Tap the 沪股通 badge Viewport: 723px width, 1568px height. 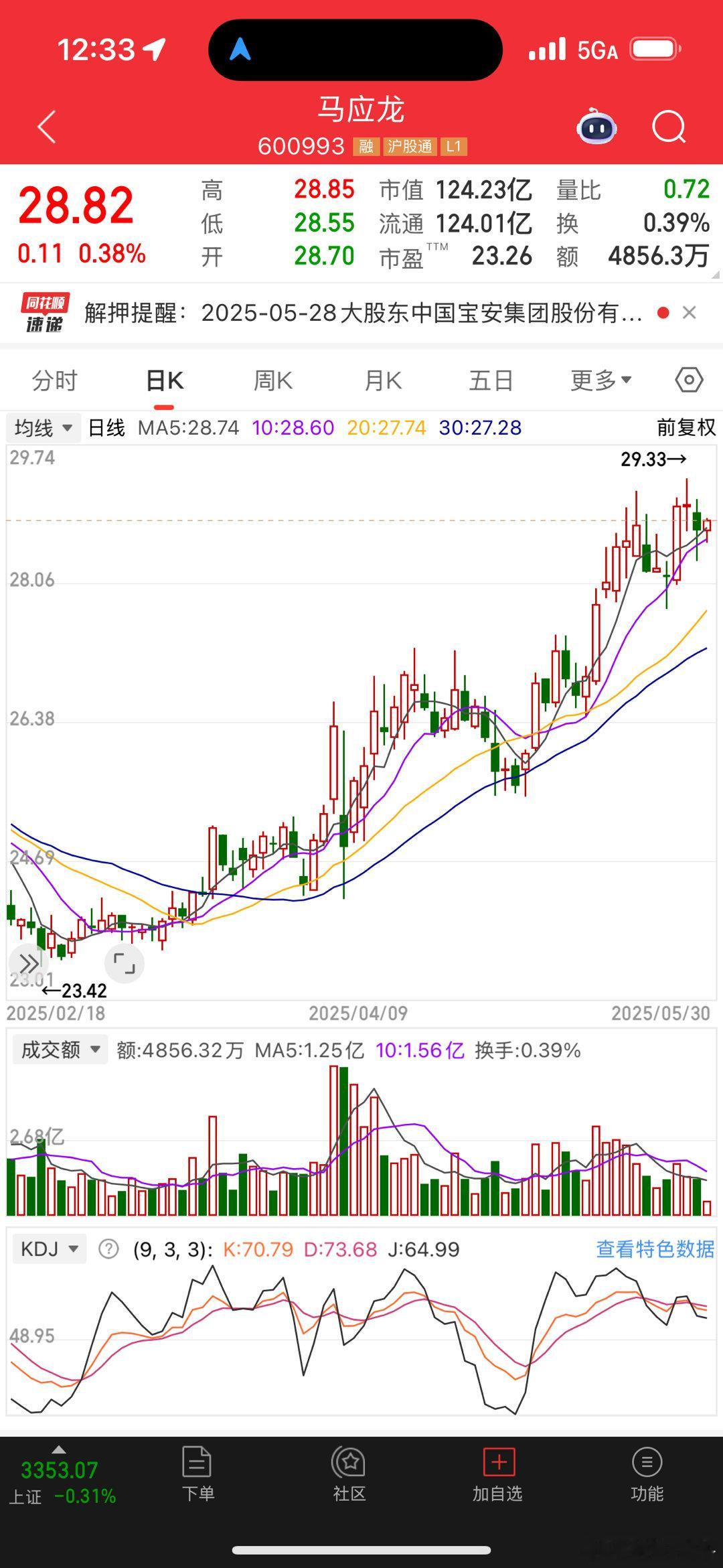(410, 146)
